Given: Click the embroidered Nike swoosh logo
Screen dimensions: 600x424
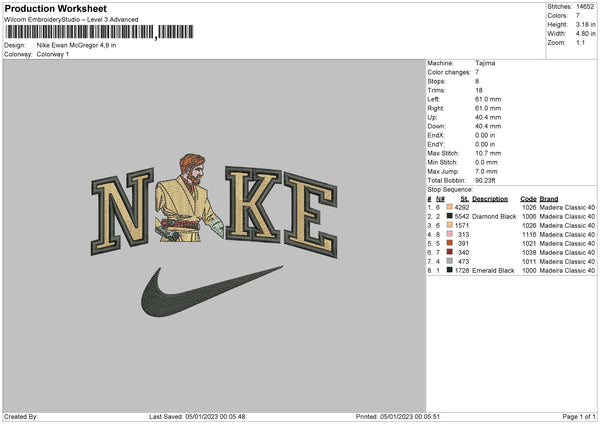Looking at the screenshot, I should tap(212, 291).
